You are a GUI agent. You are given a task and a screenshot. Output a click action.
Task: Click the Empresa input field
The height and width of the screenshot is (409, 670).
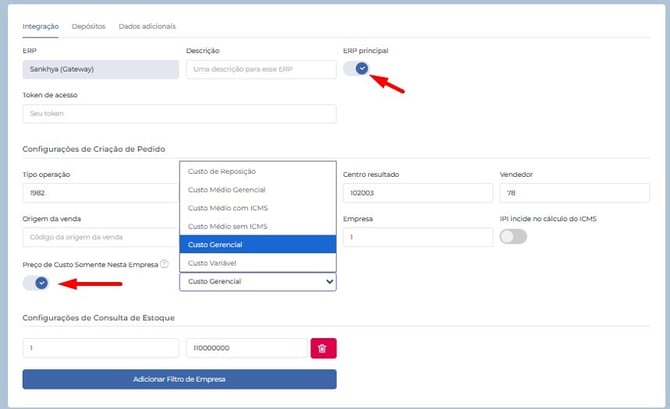pos(418,237)
